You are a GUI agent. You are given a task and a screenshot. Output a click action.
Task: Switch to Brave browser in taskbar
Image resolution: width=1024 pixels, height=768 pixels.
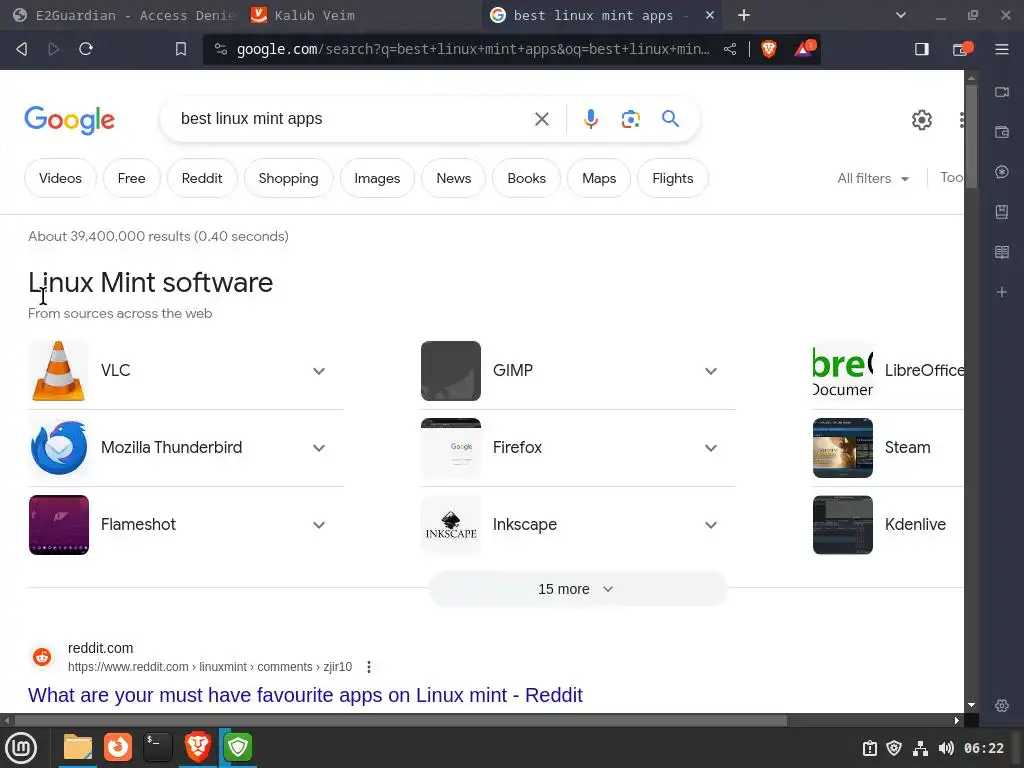198,747
